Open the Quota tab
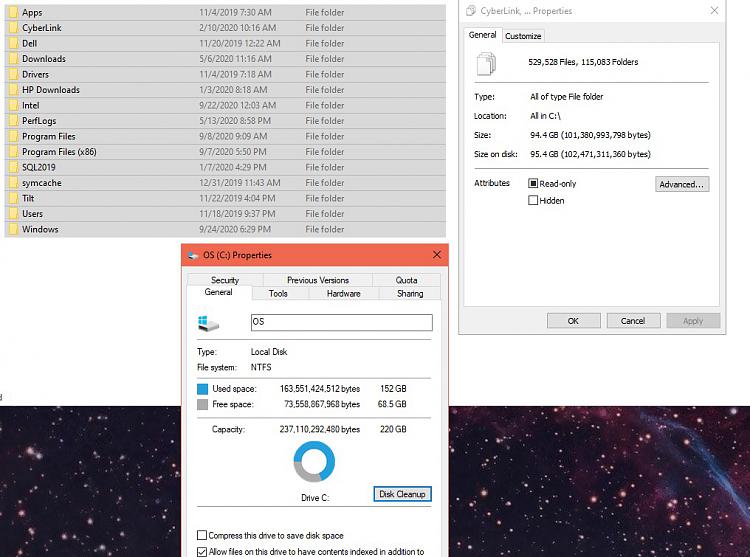750x557 pixels. pyautogui.click(x=406, y=280)
